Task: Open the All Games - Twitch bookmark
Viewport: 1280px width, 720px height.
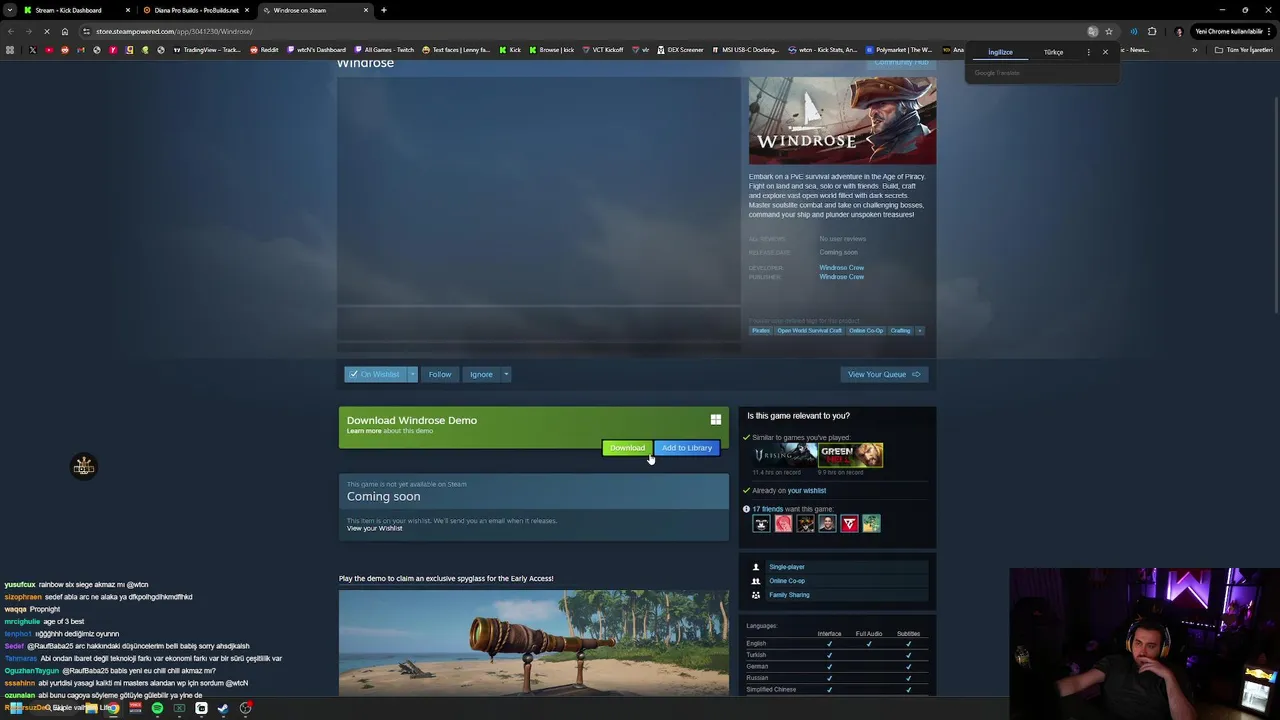Action: coord(384,50)
